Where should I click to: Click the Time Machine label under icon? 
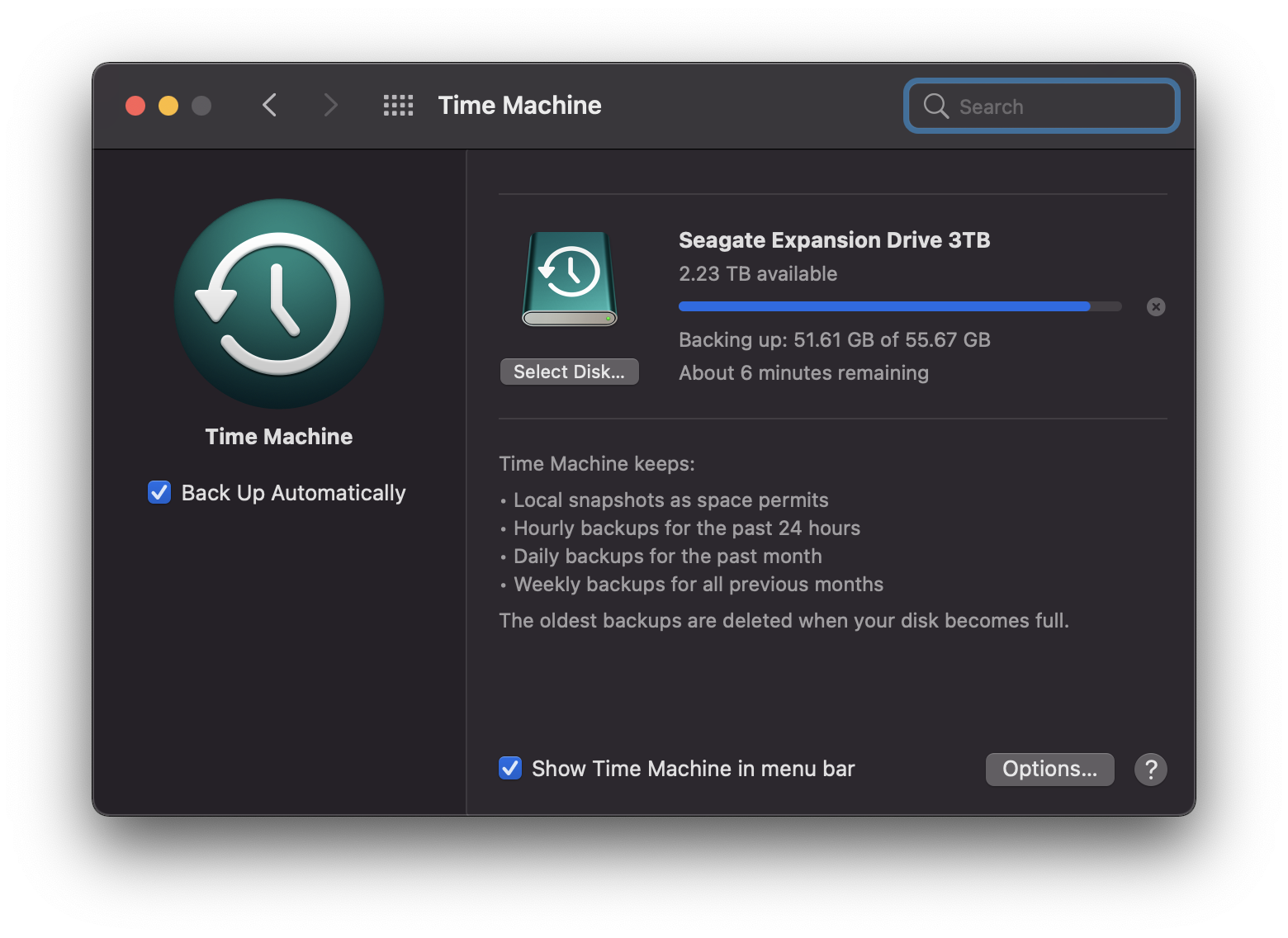pyautogui.click(x=279, y=437)
